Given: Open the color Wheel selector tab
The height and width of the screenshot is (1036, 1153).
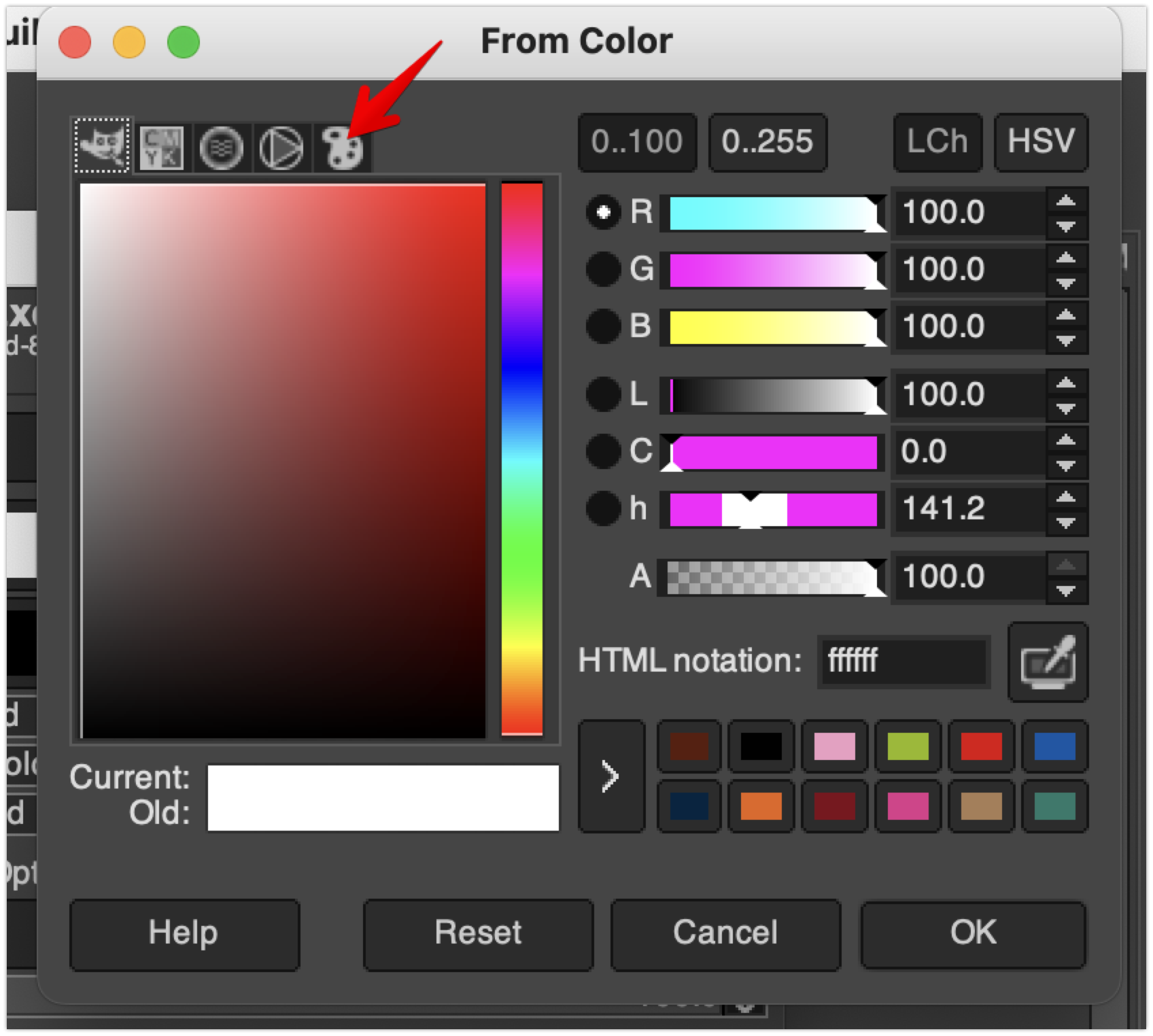Looking at the screenshot, I should click(x=281, y=147).
